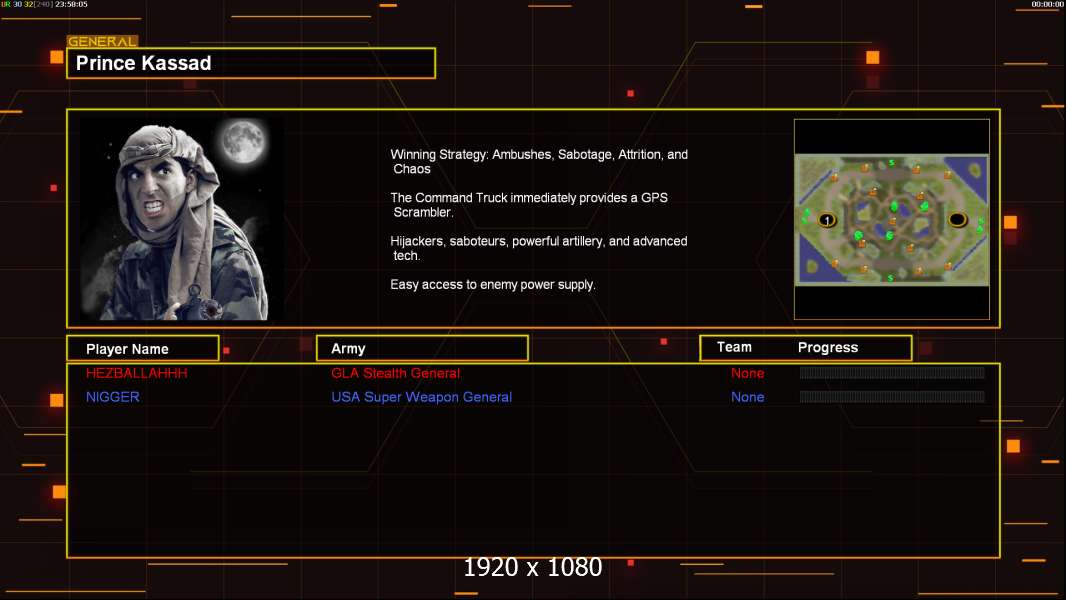Click the USA Super Weapon General army entry
The height and width of the screenshot is (600, 1066).
(x=422, y=397)
